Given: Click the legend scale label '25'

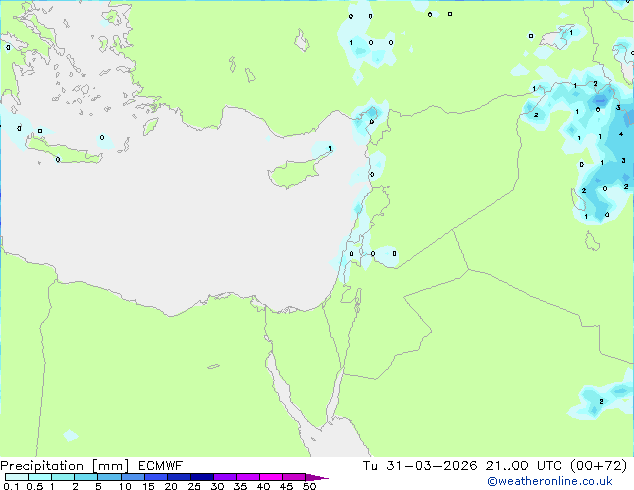Looking at the screenshot, I should [194, 486].
